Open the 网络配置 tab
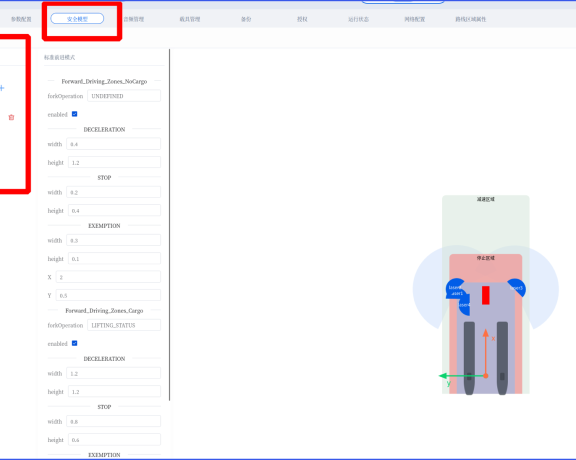The width and height of the screenshot is (576, 460). coord(415,19)
